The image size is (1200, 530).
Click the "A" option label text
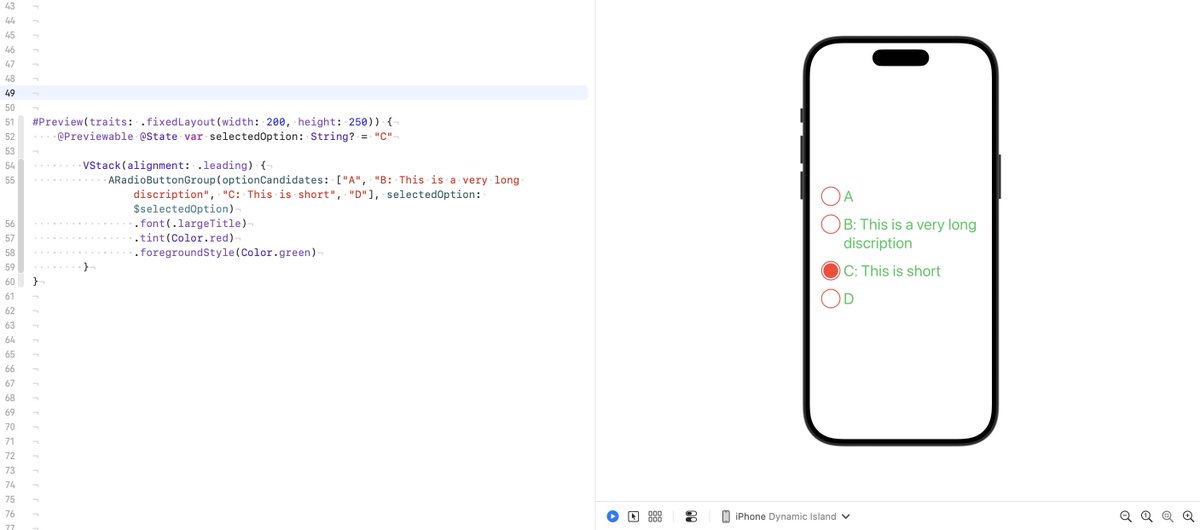[849, 197]
